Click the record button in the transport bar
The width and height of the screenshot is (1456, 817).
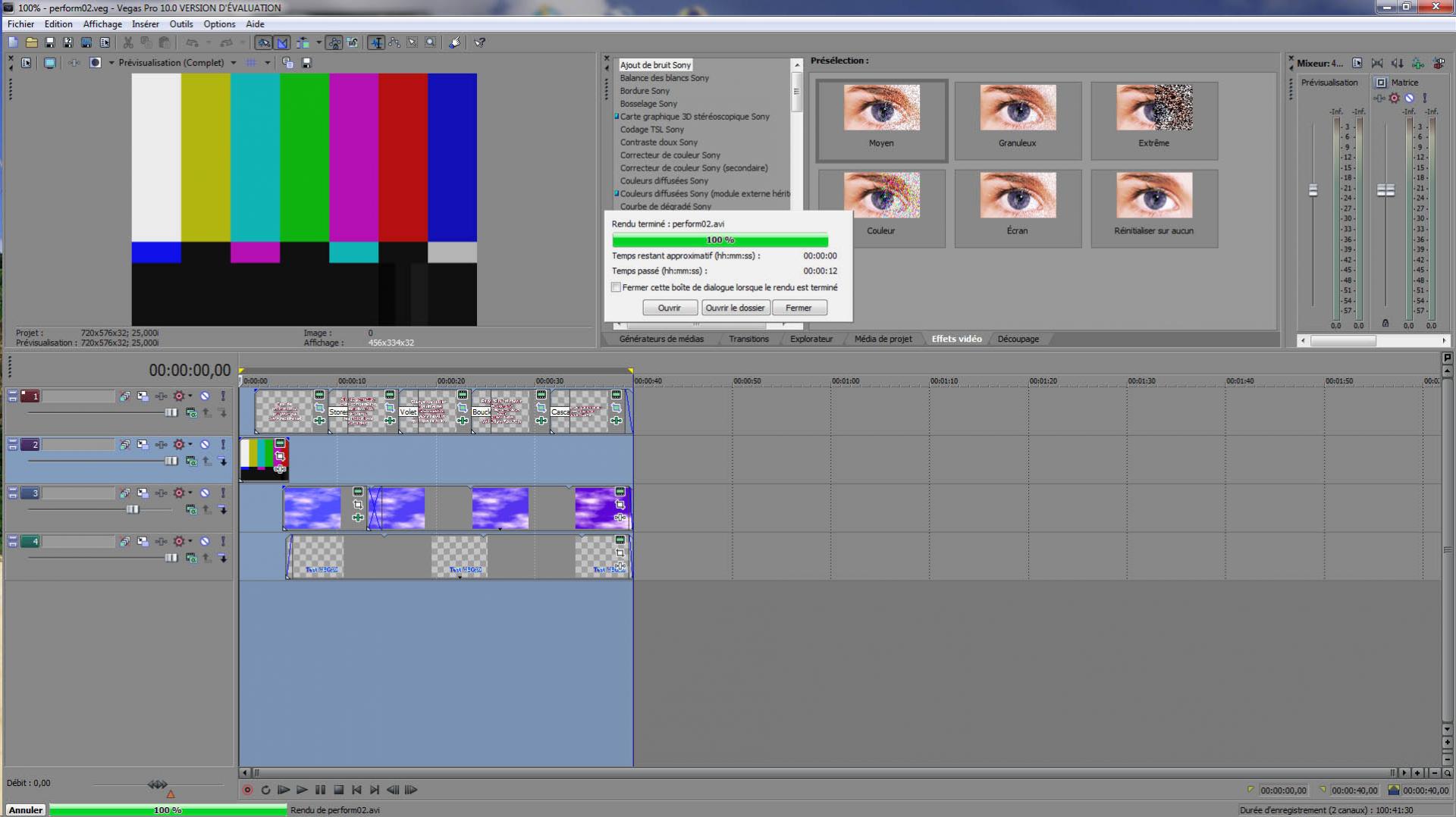[247, 790]
